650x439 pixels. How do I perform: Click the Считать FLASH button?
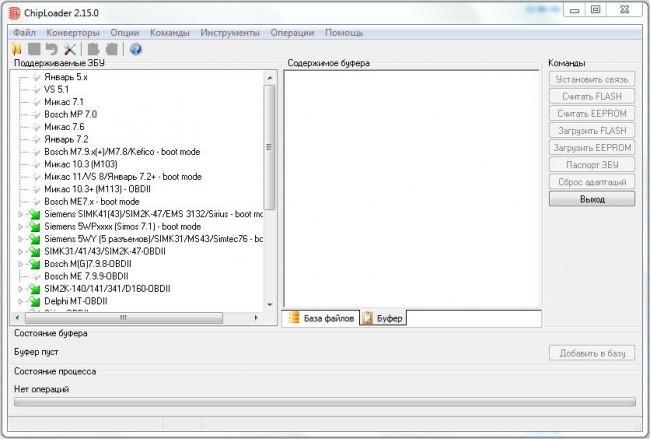[x=592, y=96]
